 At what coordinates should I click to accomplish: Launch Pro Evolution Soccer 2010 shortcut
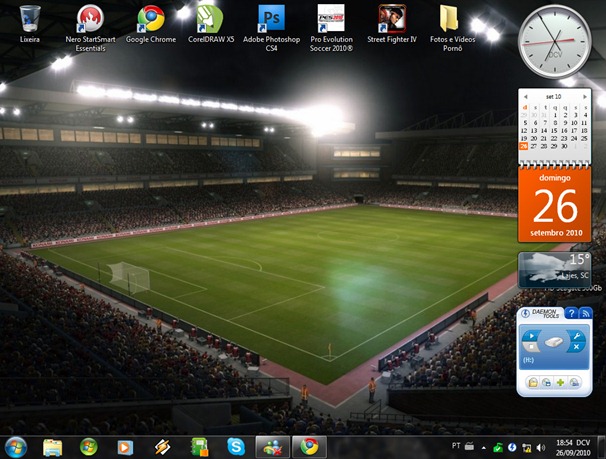point(331,28)
